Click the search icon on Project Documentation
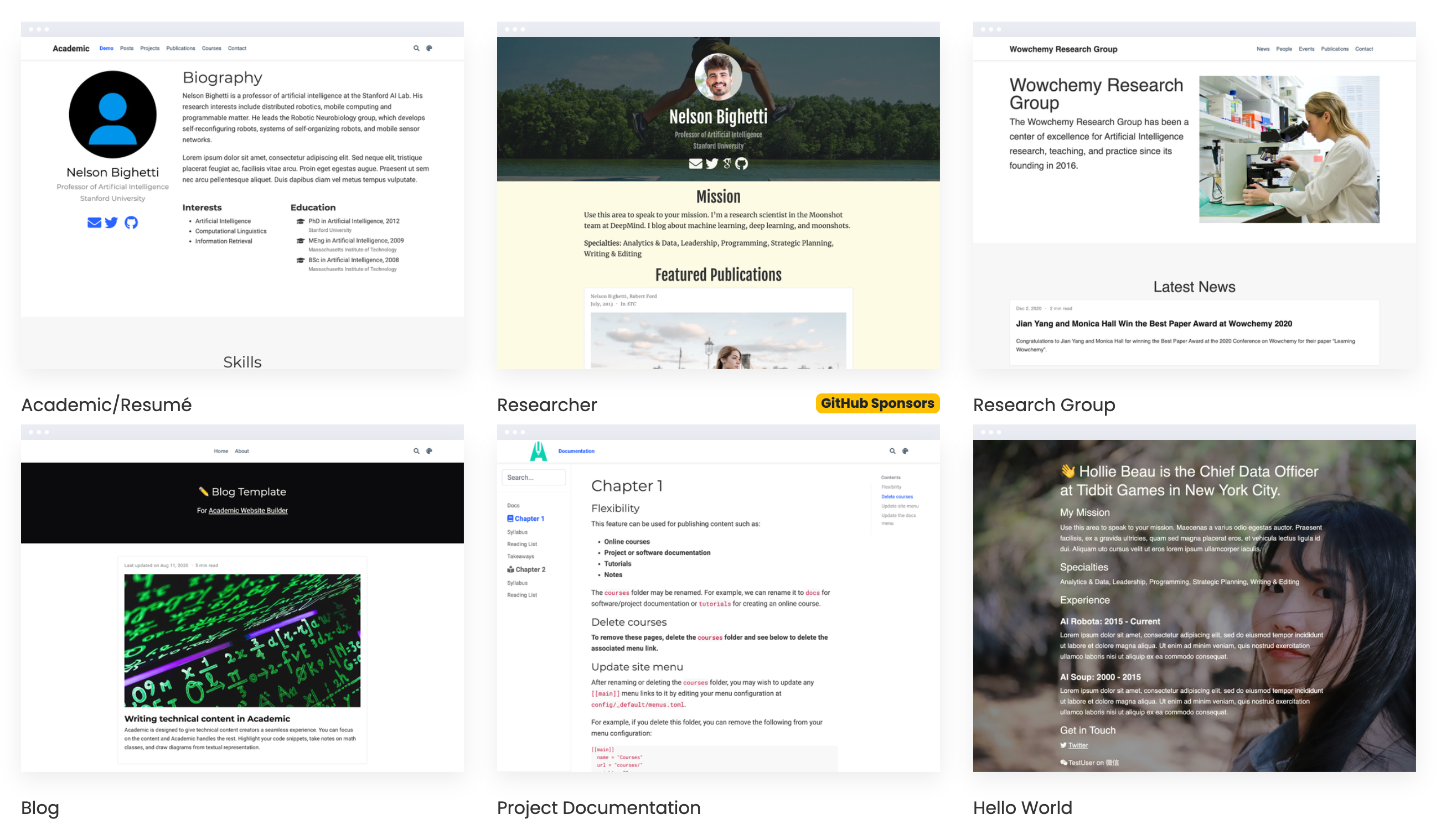Viewport: 1436px width, 840px height. point(893,451)
